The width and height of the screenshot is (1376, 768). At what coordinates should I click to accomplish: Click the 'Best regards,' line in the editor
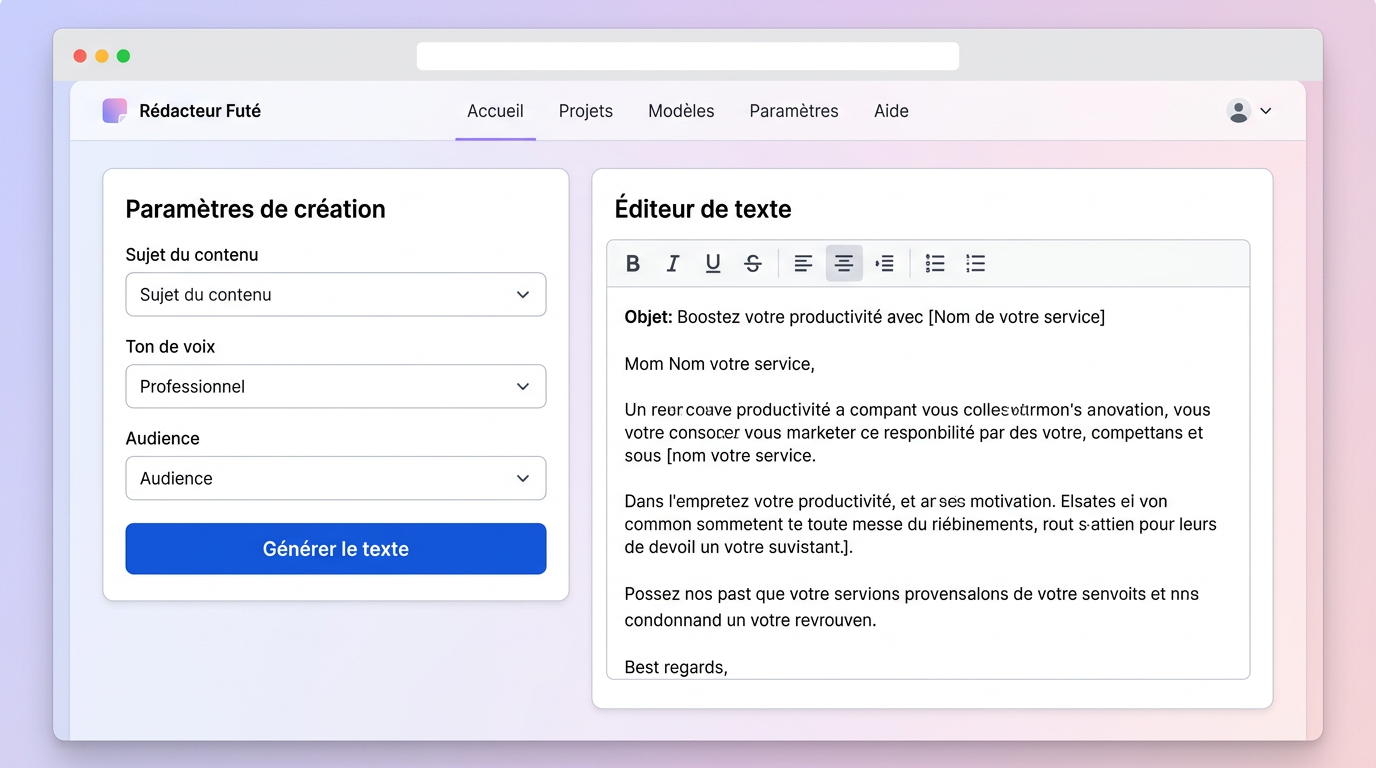(676, 667)
